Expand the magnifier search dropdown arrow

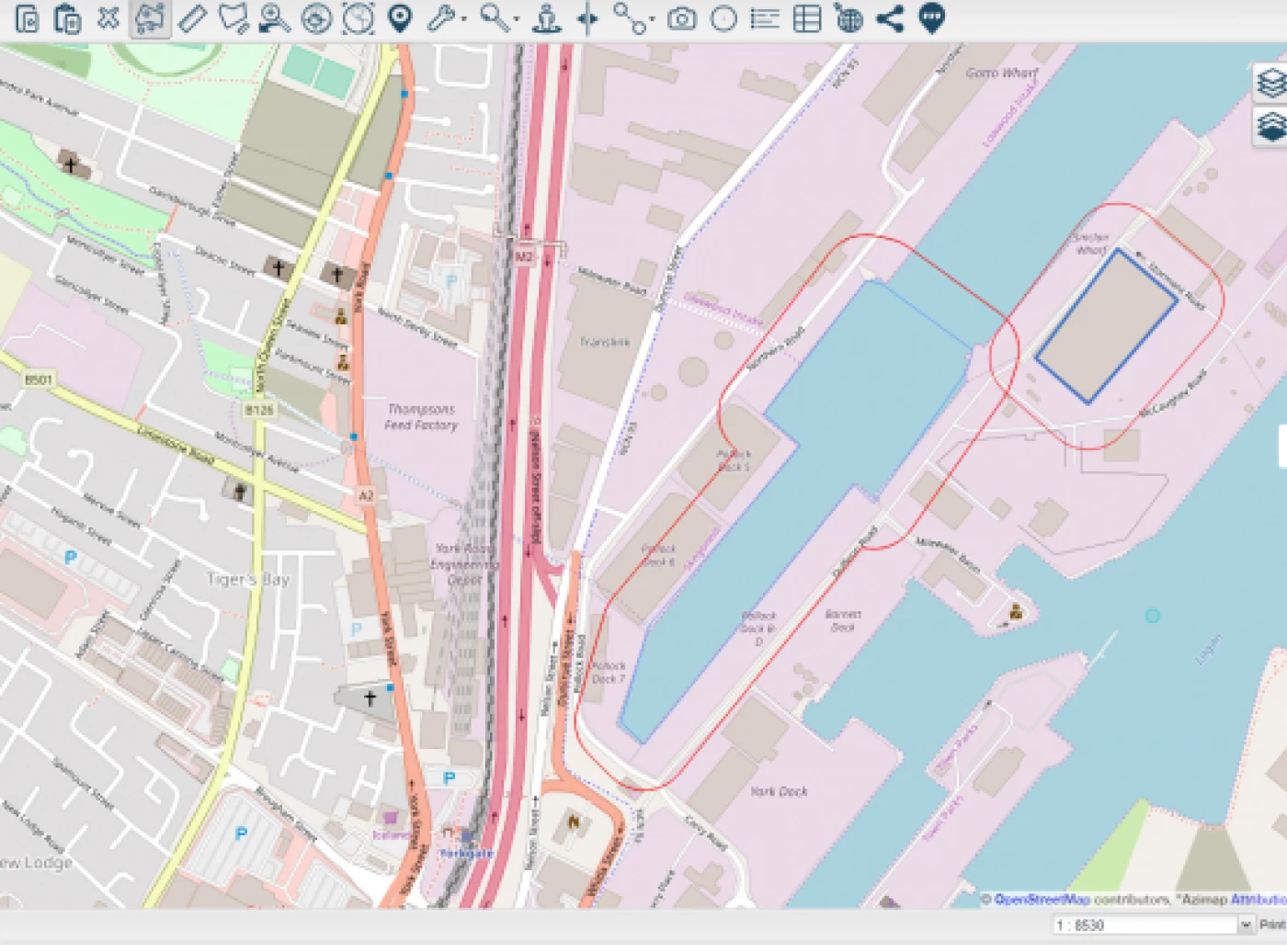pyautogui.click(x=516, y=20)
